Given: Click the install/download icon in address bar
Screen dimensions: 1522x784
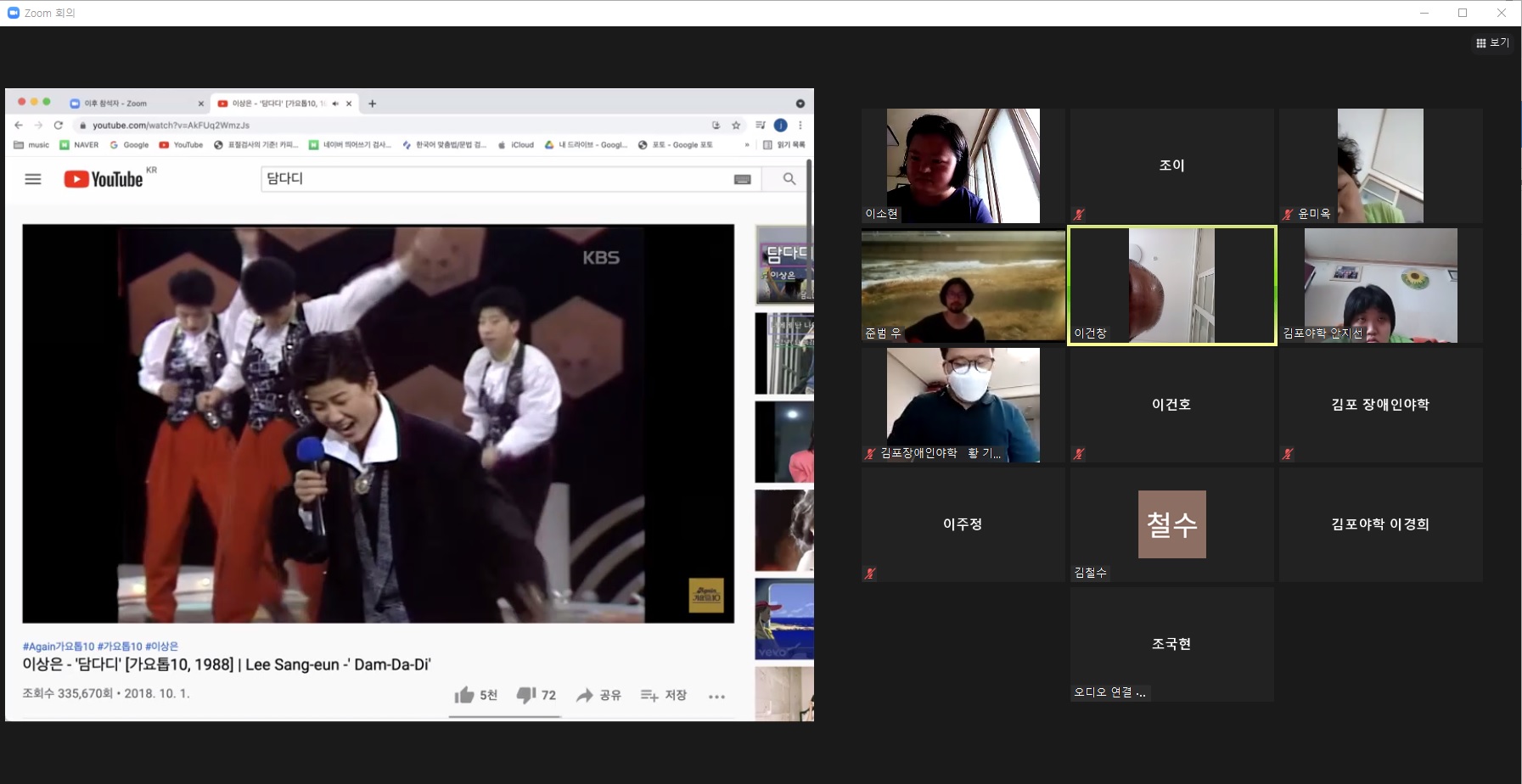Looking at the screenshot, I should (716, 126).
